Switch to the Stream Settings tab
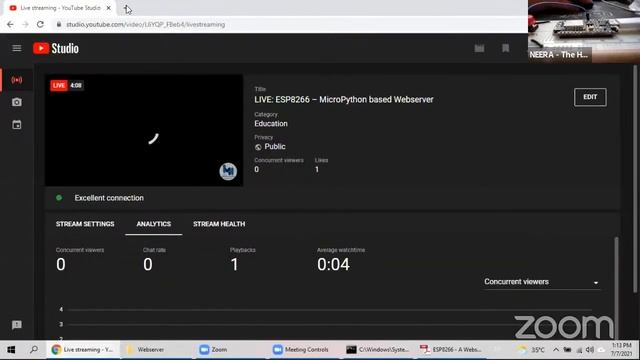The image size is (640, 360). (85, 224)
